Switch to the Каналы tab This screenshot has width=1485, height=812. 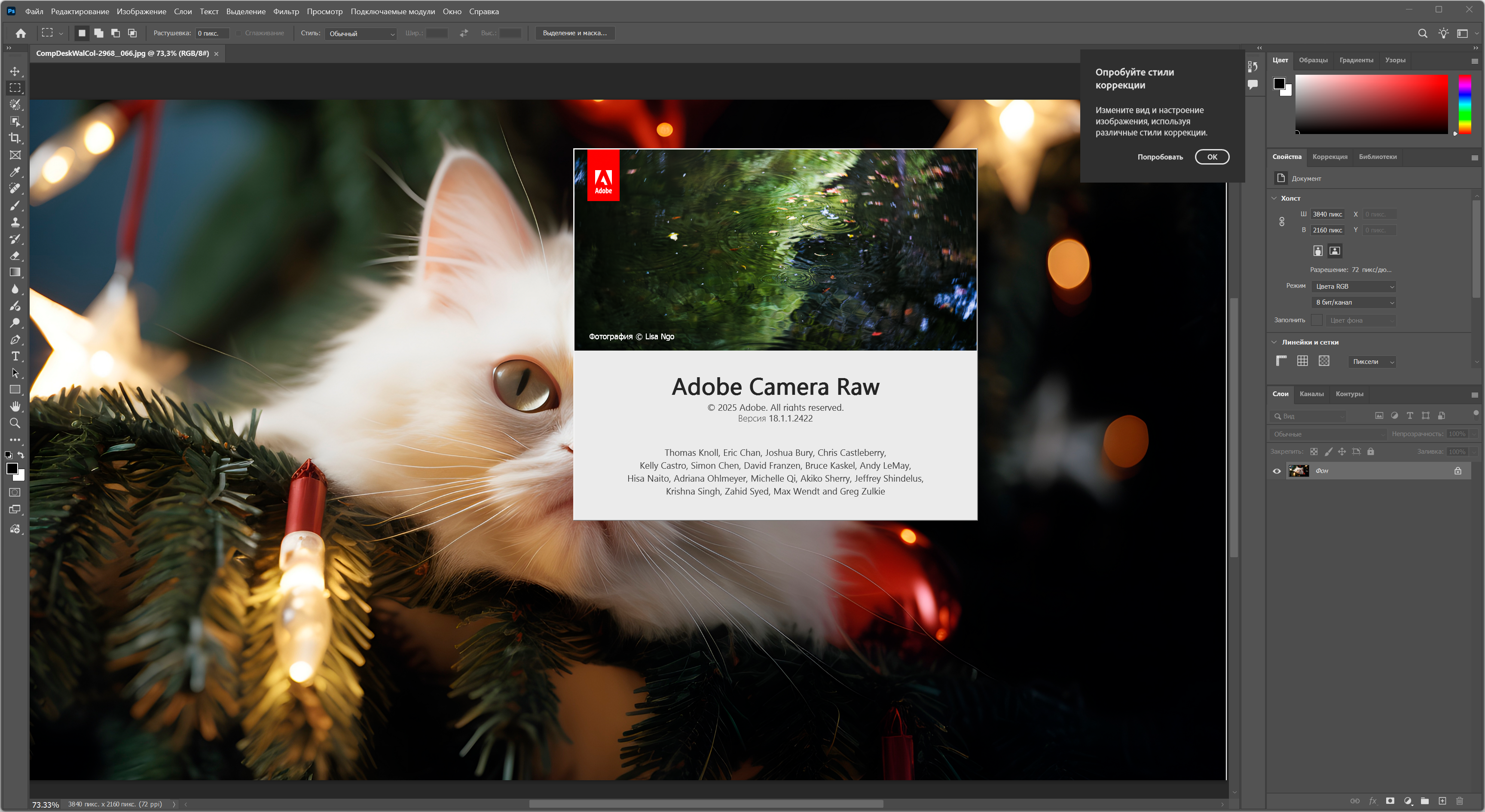[1311, 394]
